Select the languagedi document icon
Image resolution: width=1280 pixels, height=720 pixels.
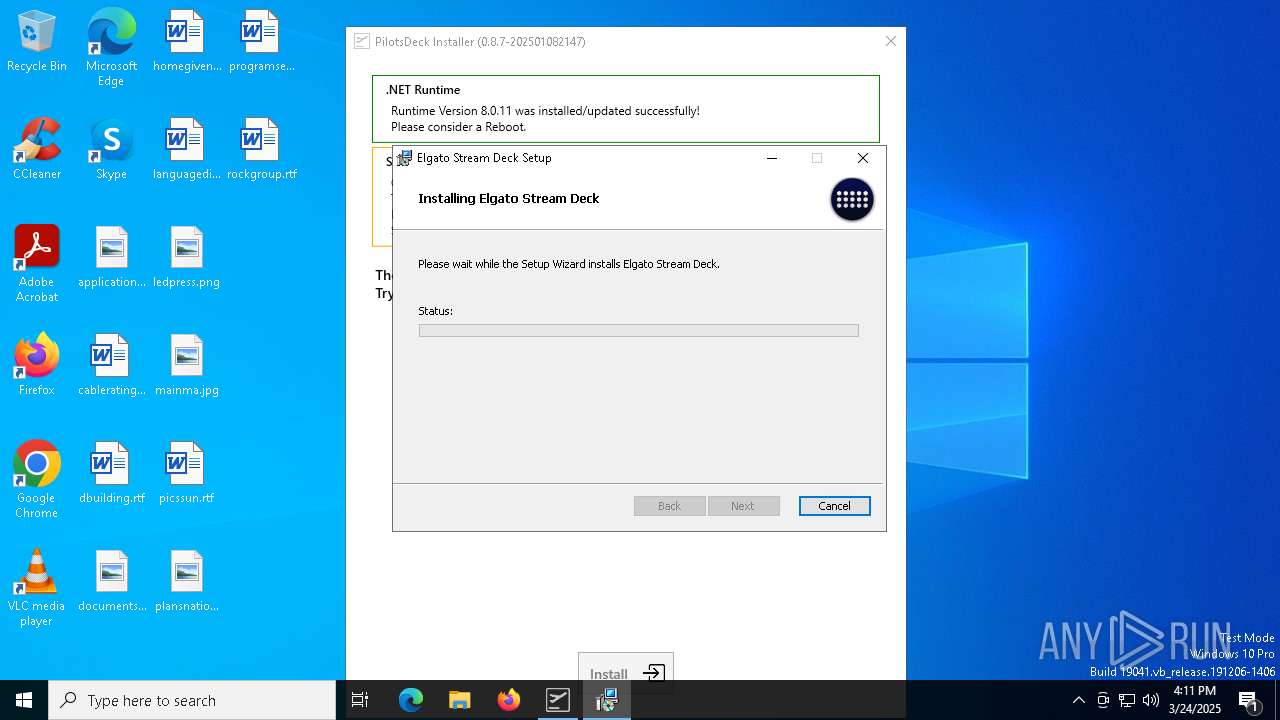click(186, 150)
